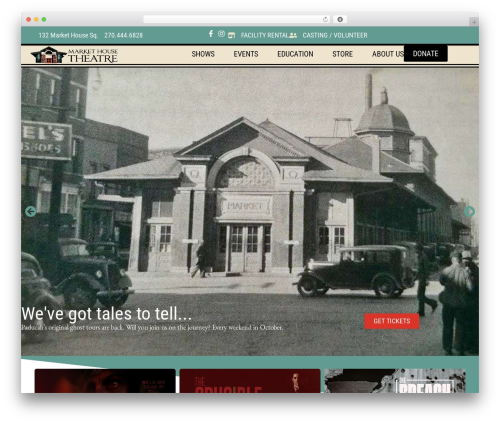Click the 270.444.6828 phone number

click(x=123, y=35)
